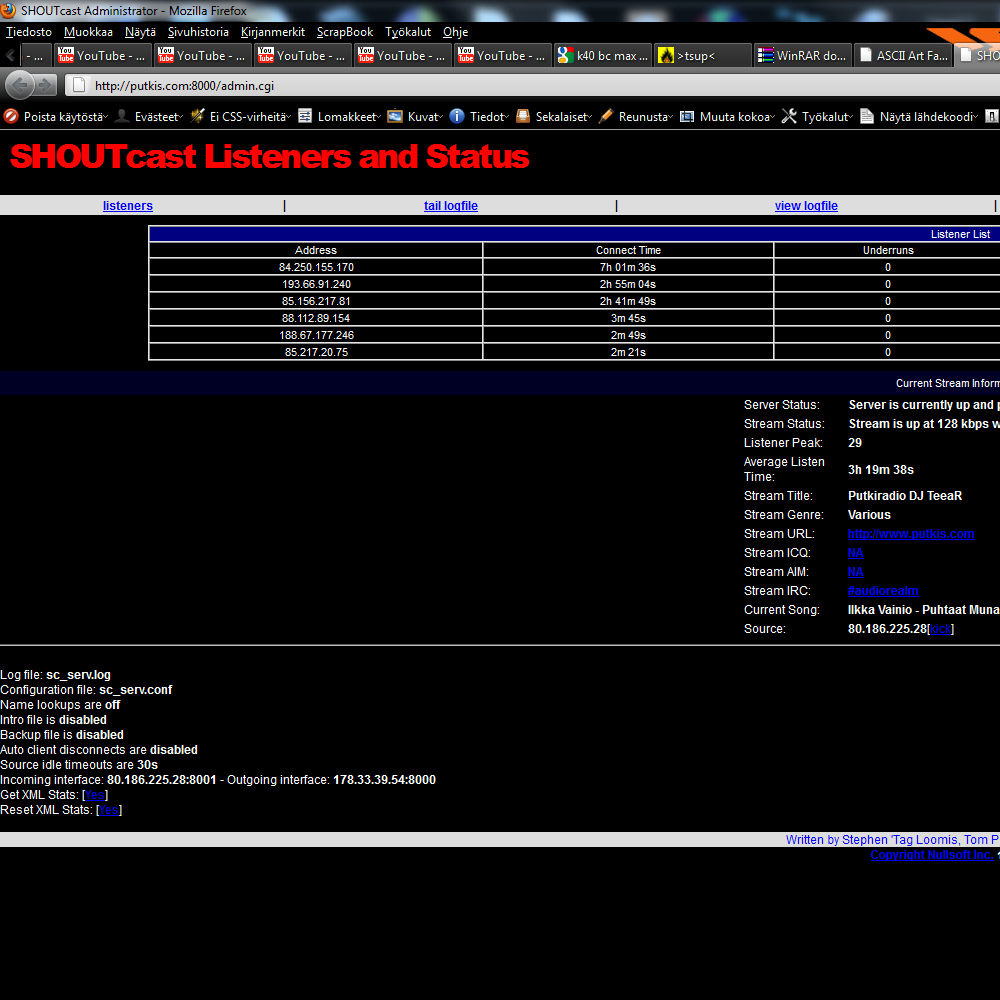Switch to the >tsup< tab
Screen dimensions: 1000x1000
pos(703,55)
